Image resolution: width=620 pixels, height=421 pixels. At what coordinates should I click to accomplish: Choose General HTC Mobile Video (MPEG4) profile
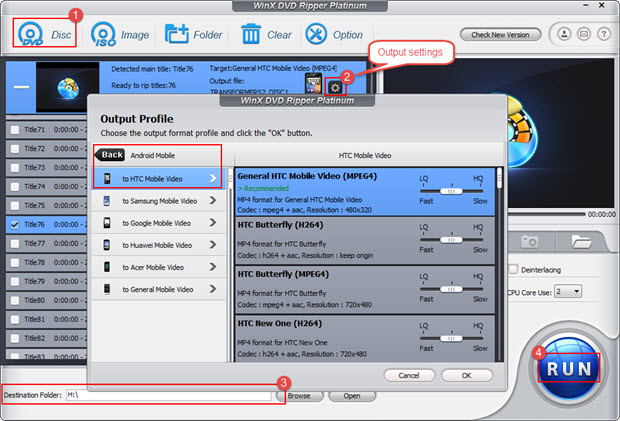(x=365, y=192)
